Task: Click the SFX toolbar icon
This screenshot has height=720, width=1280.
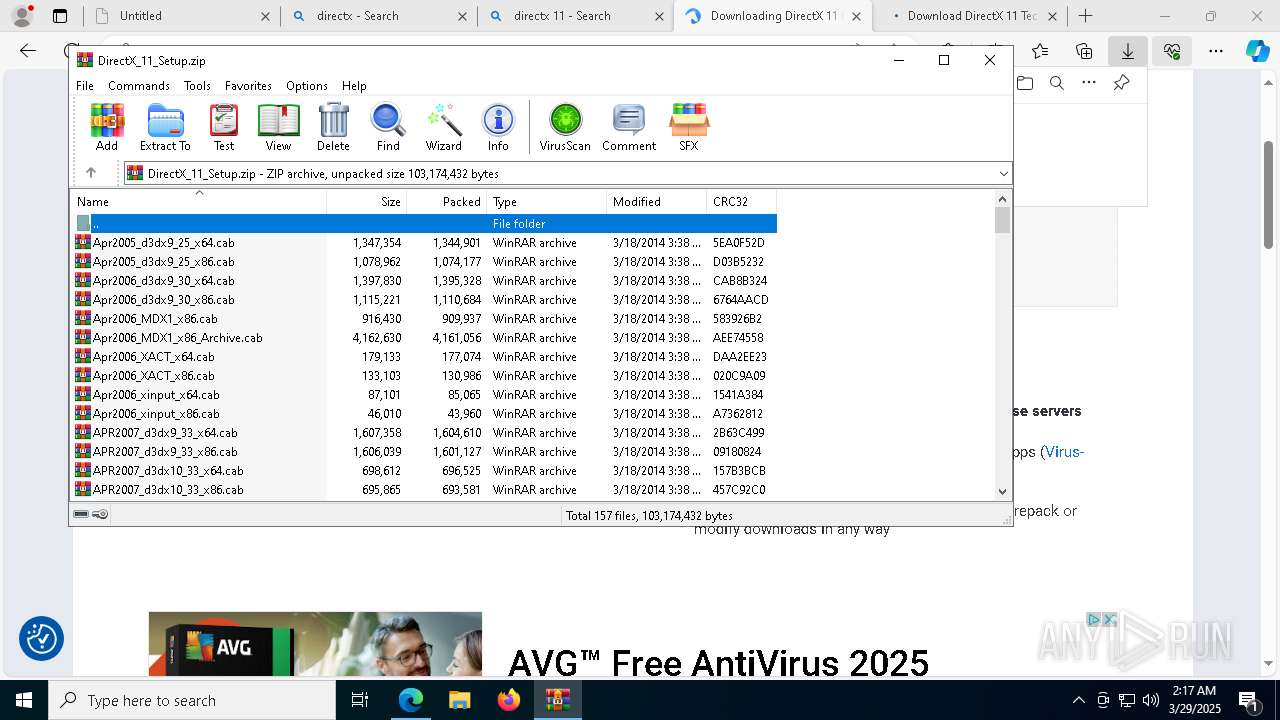Action: (689, 127)
